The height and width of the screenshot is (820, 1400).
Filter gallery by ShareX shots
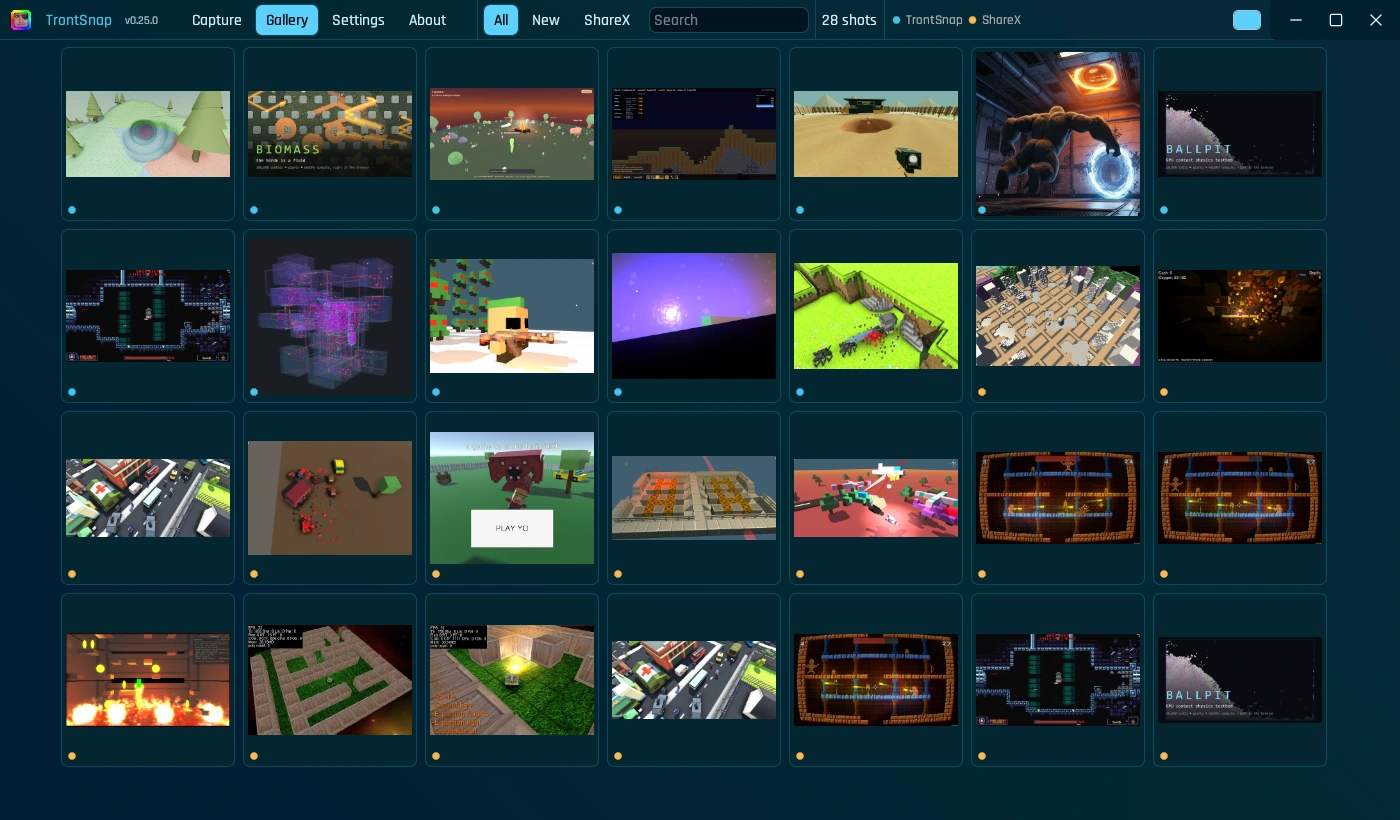(x=608, y=20)
